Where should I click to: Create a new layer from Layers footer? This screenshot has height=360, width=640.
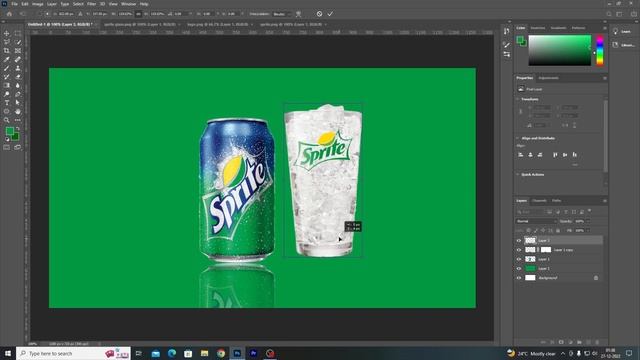588,342
